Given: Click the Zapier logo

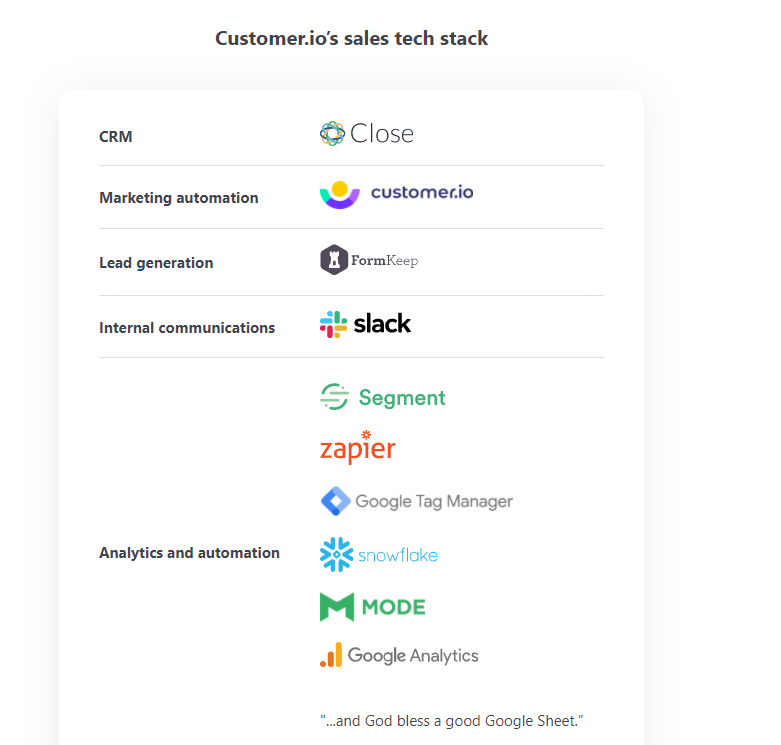Looking at the screenshot, I should pyautogui.click(x=357, y=448).
